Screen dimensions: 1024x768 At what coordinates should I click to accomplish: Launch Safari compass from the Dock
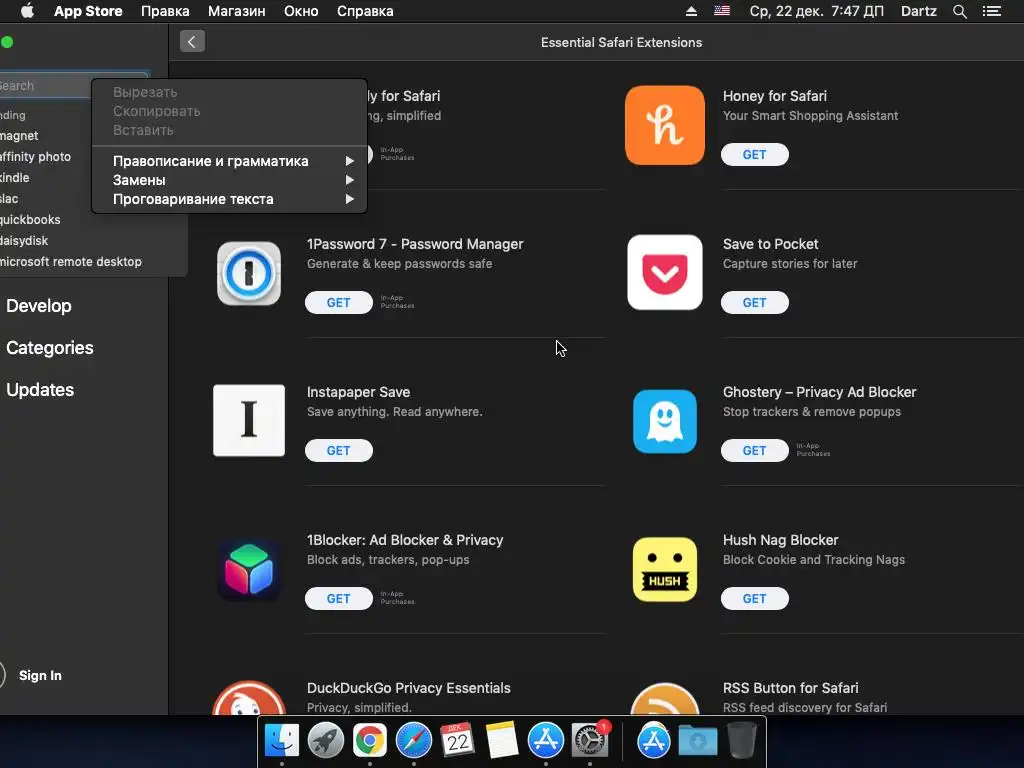413,741
